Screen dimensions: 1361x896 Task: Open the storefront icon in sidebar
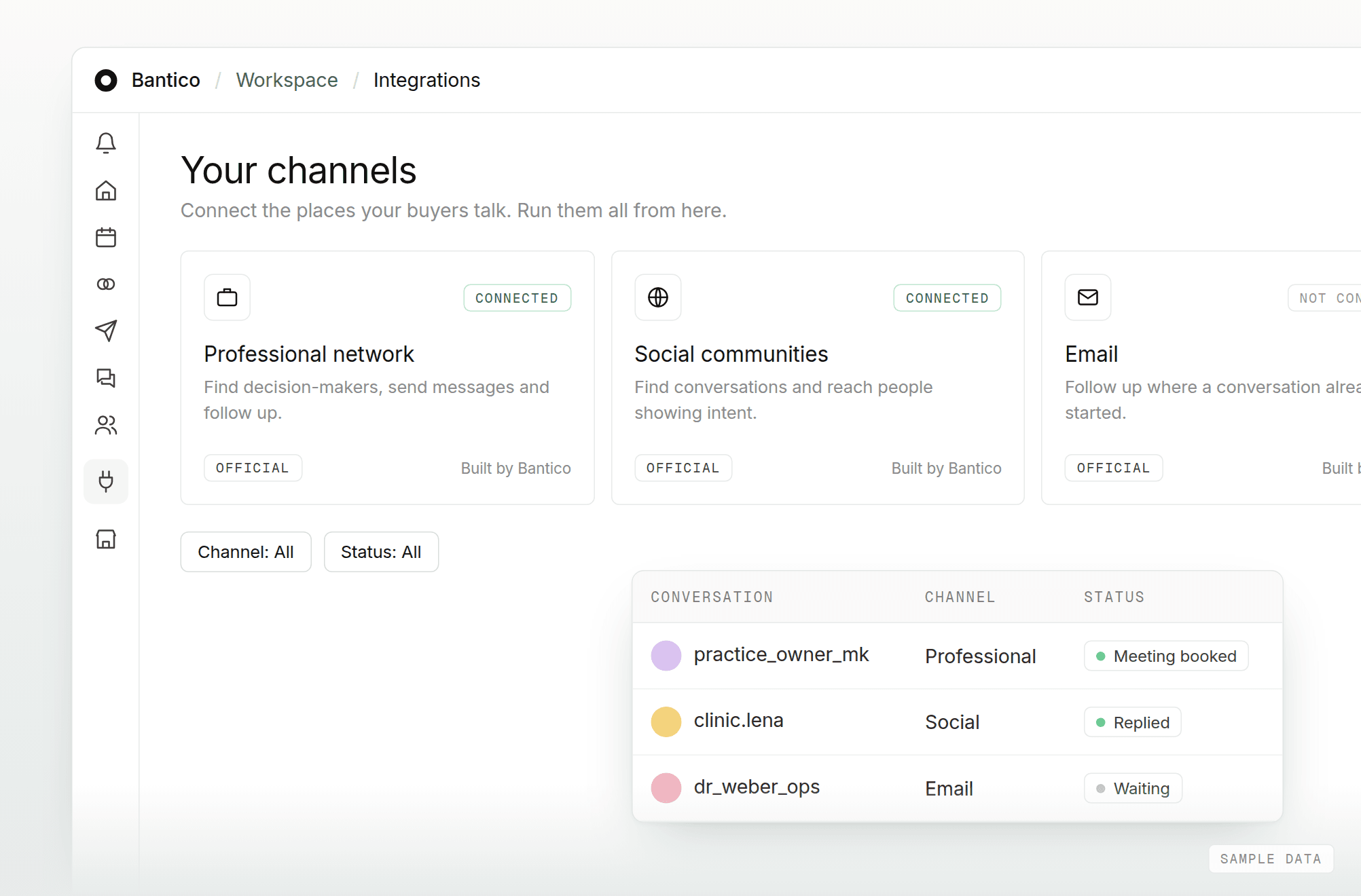click(x=106, y=539)
